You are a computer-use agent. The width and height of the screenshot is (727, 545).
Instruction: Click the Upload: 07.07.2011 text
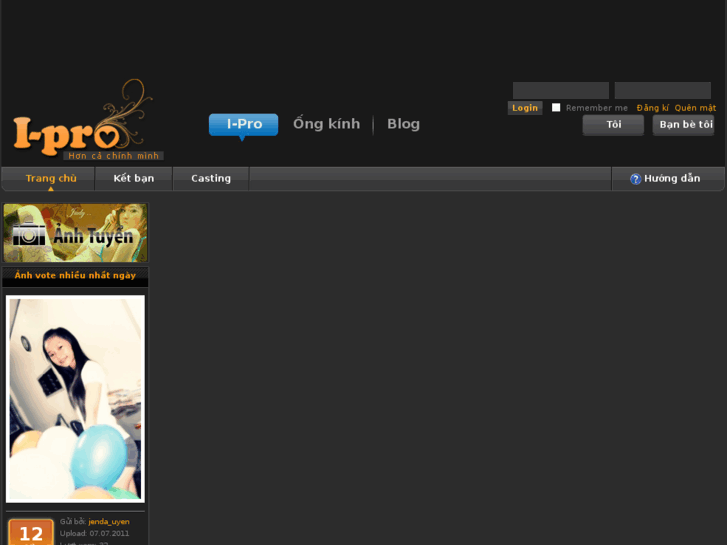pos(95,533)
